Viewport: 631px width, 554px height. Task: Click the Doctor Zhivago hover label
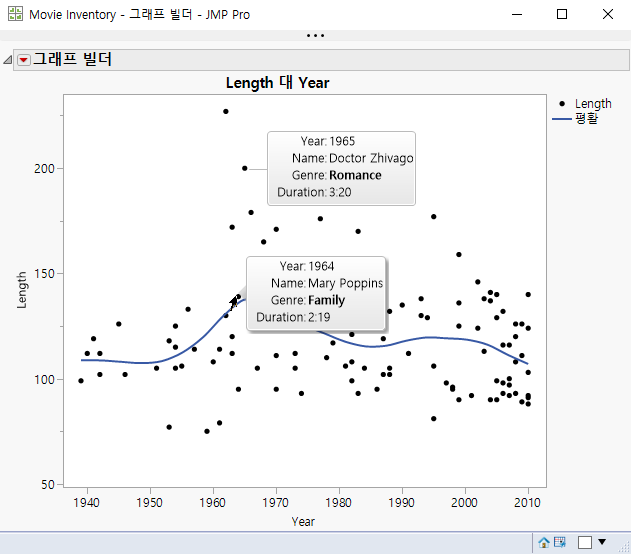pos(341,168)
